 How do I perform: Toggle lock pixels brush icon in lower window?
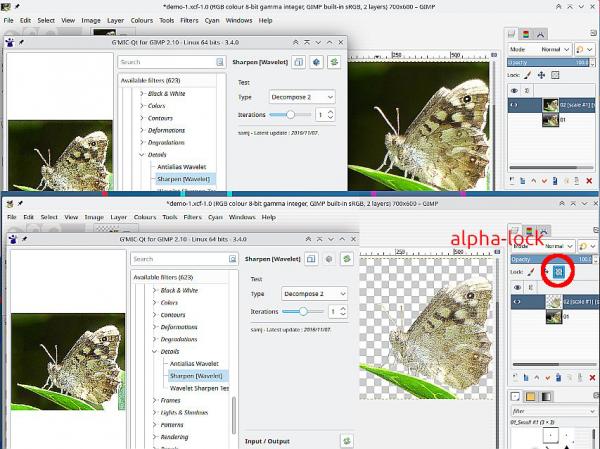[x=531, y=272]
